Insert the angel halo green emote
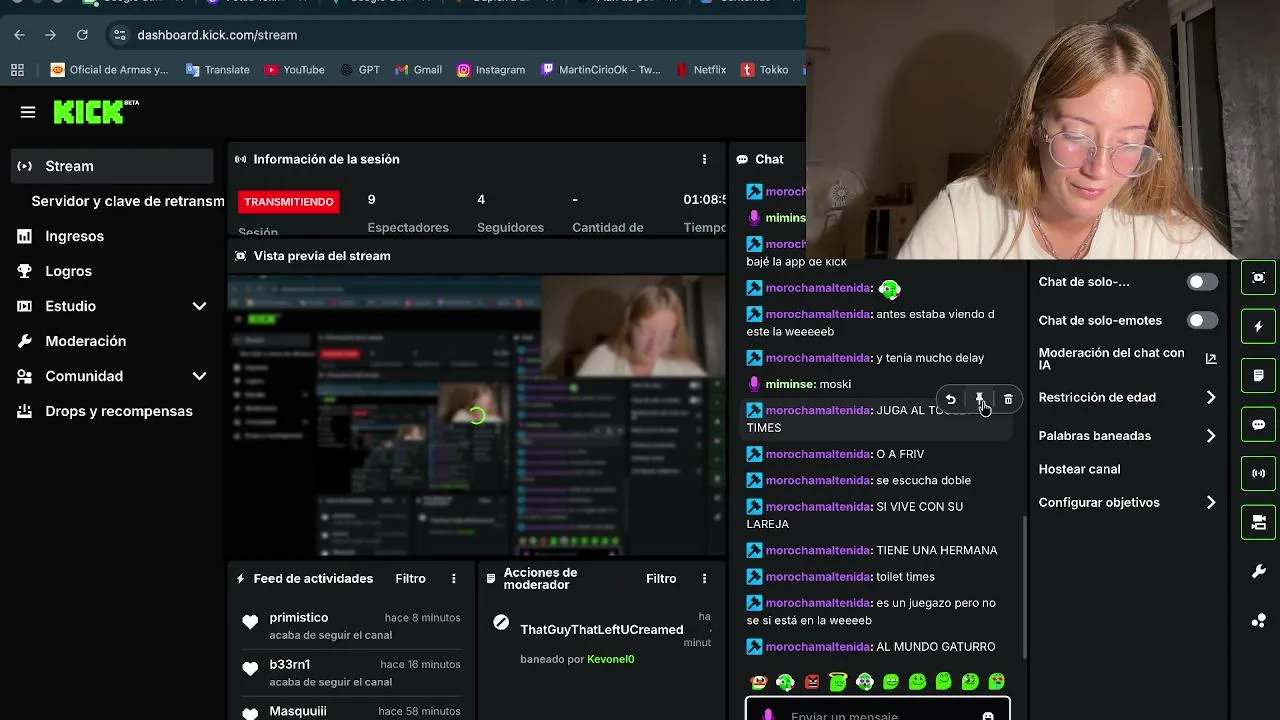The height and width of the screenshot is (720, 1280). (838, 682)
